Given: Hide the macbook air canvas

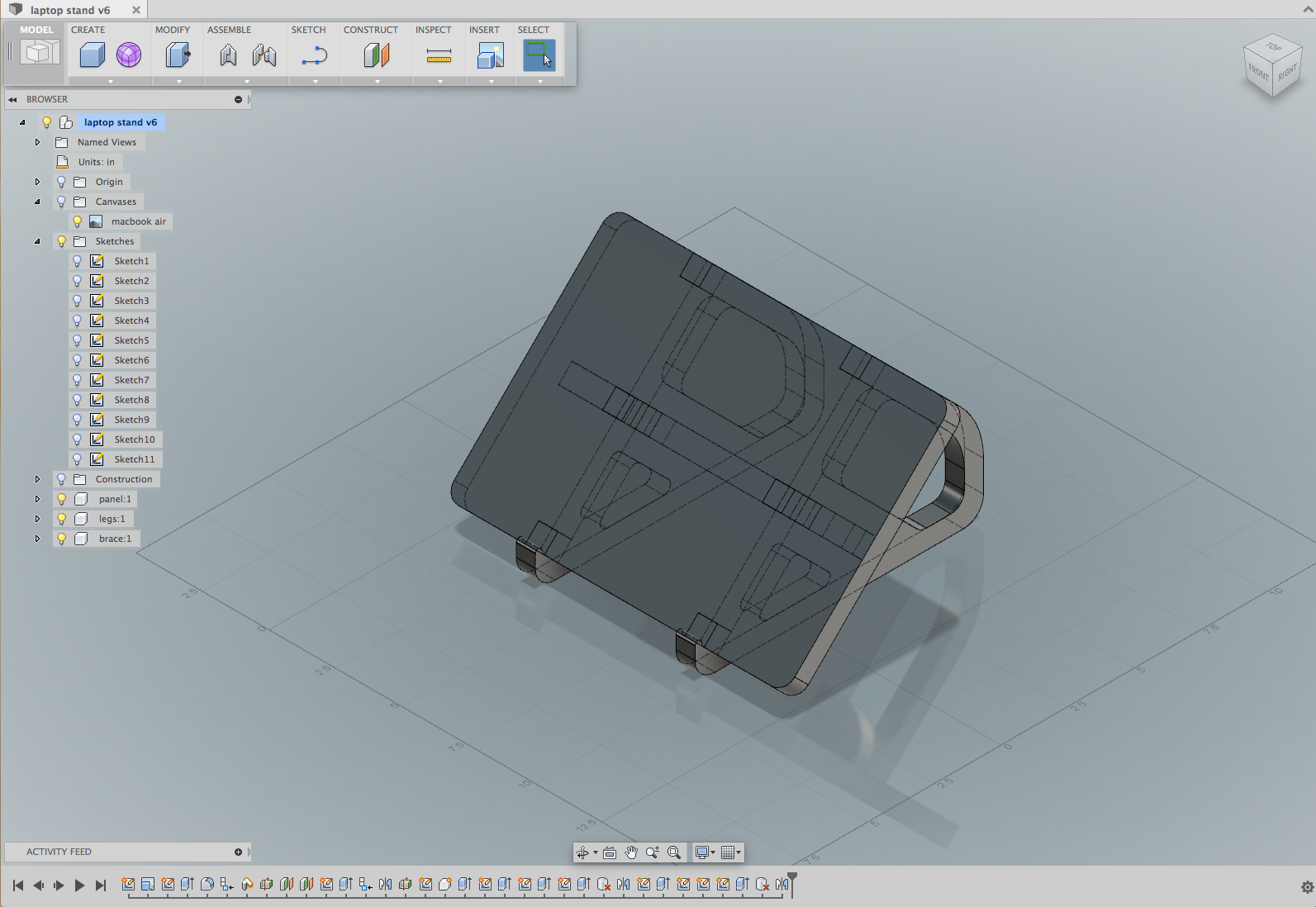Looking at the screenshot, I should coord(77,221).
